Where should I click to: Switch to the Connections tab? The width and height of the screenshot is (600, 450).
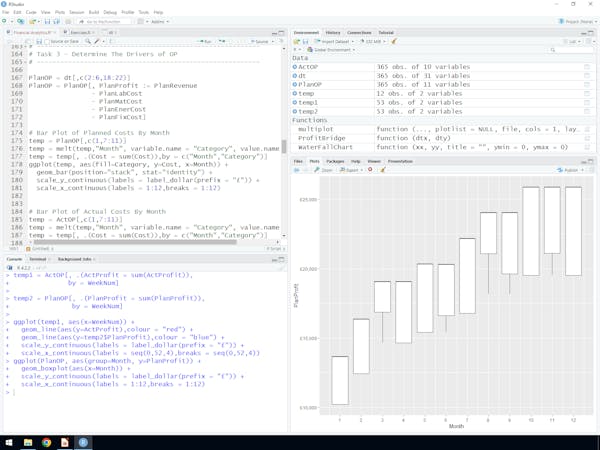pos(359,33)
